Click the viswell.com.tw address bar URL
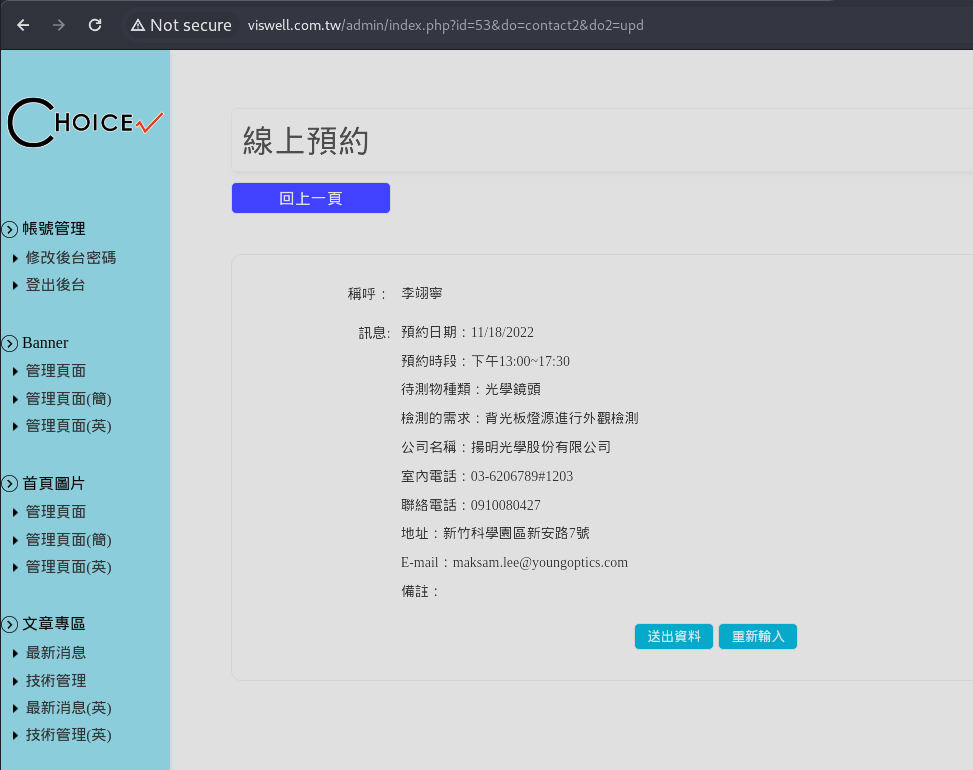The image size is (973, 770). 445,25
